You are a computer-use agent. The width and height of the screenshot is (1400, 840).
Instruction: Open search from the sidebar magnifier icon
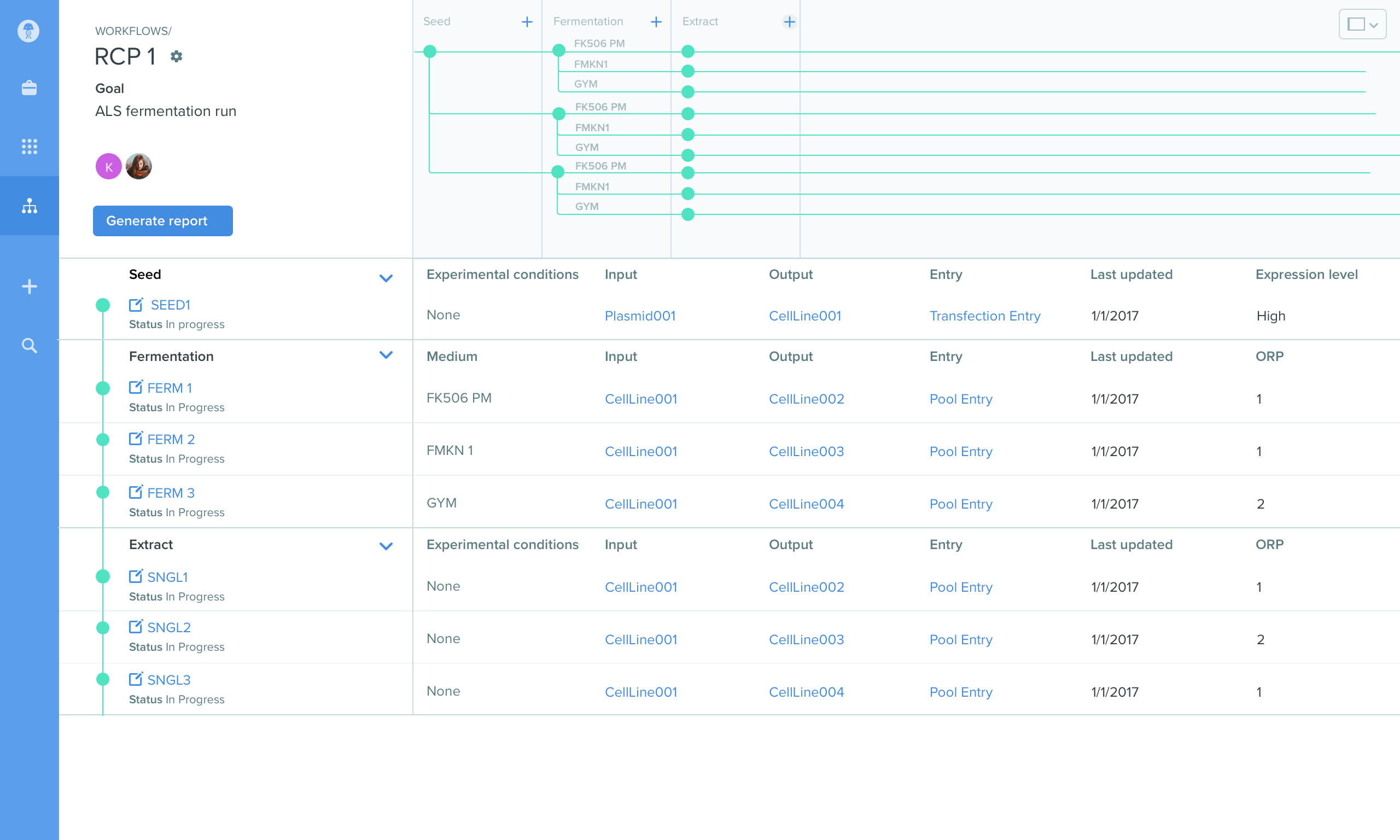click(30, 345)
